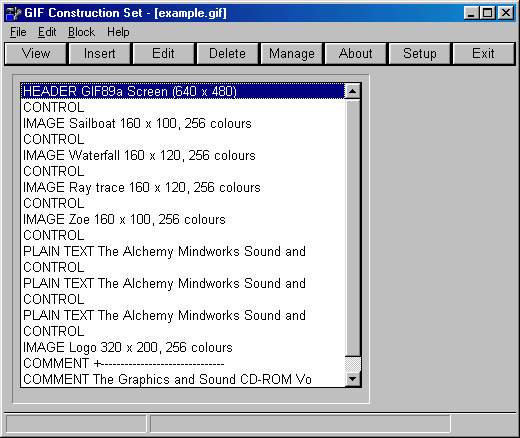Open the Block menu
The width and height of the screenshot is (520, 438).
[81, 32]
